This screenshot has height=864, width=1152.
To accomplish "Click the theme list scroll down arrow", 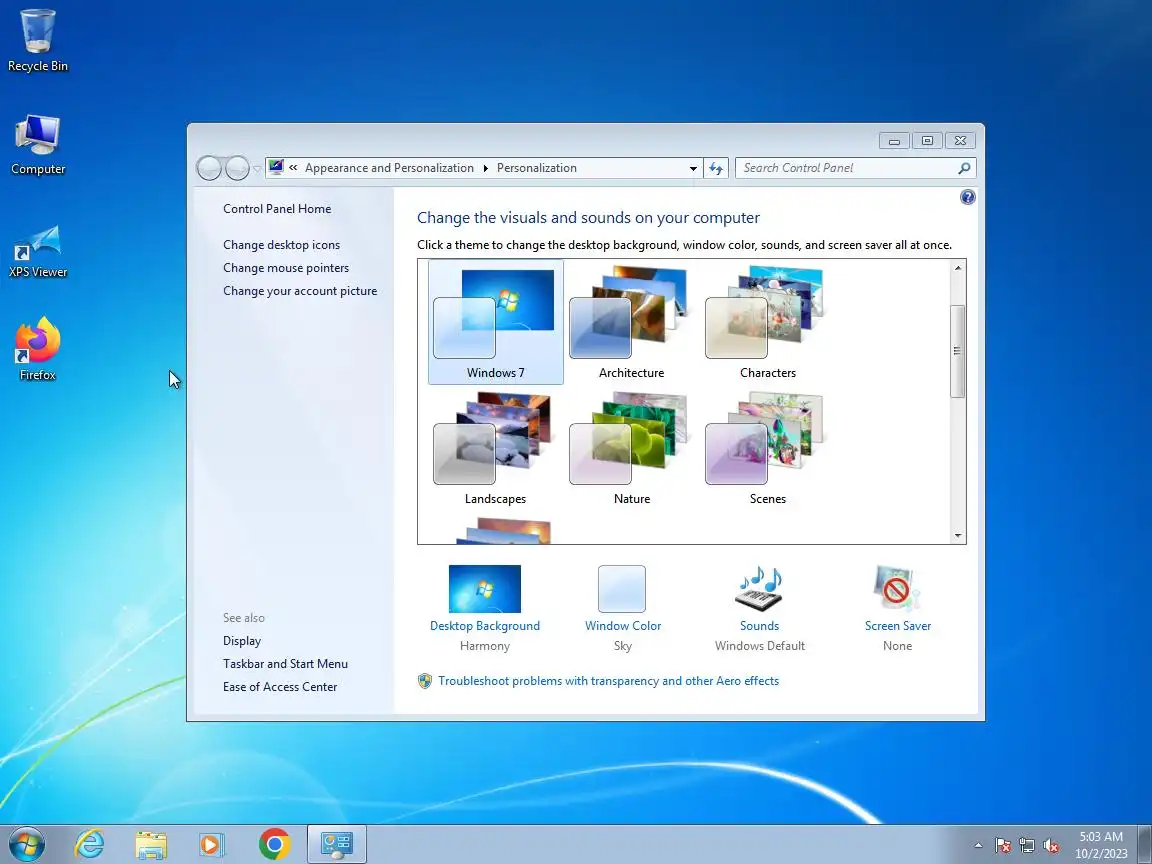I will click(957, 536).
